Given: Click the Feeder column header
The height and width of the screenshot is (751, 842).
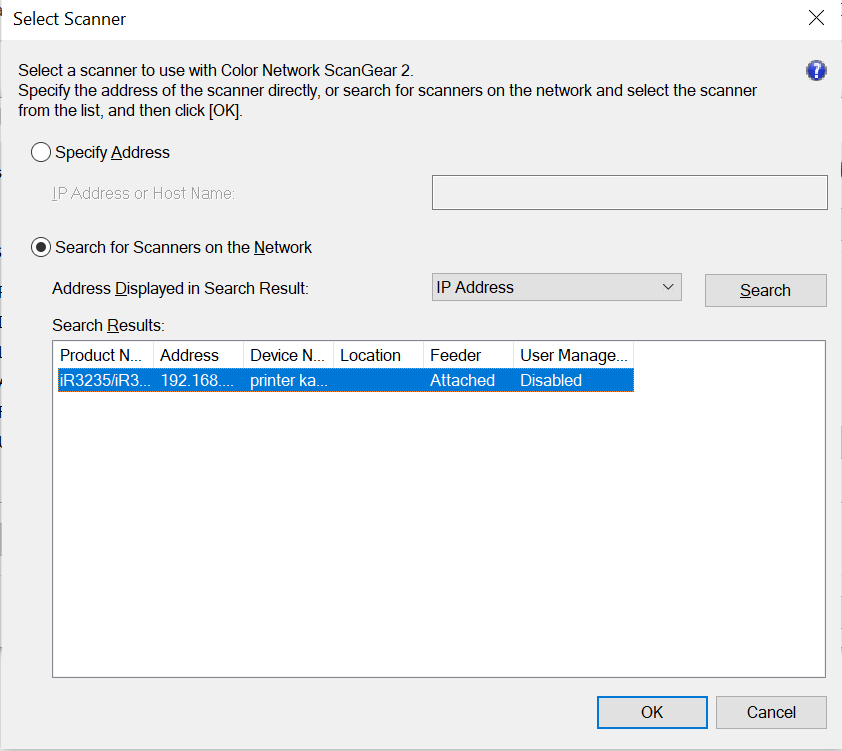Looking at the screenshot, I should tap(468, 355).
